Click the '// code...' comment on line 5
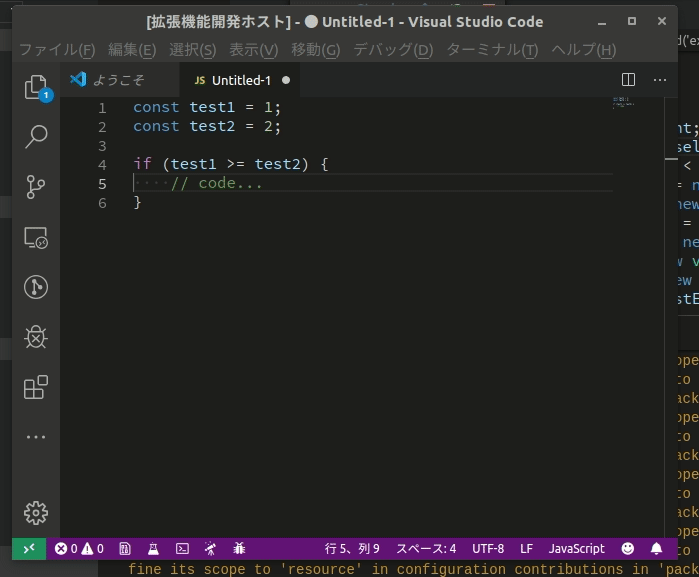This screenshot has height=577, width=699. [x=217, y=183]
